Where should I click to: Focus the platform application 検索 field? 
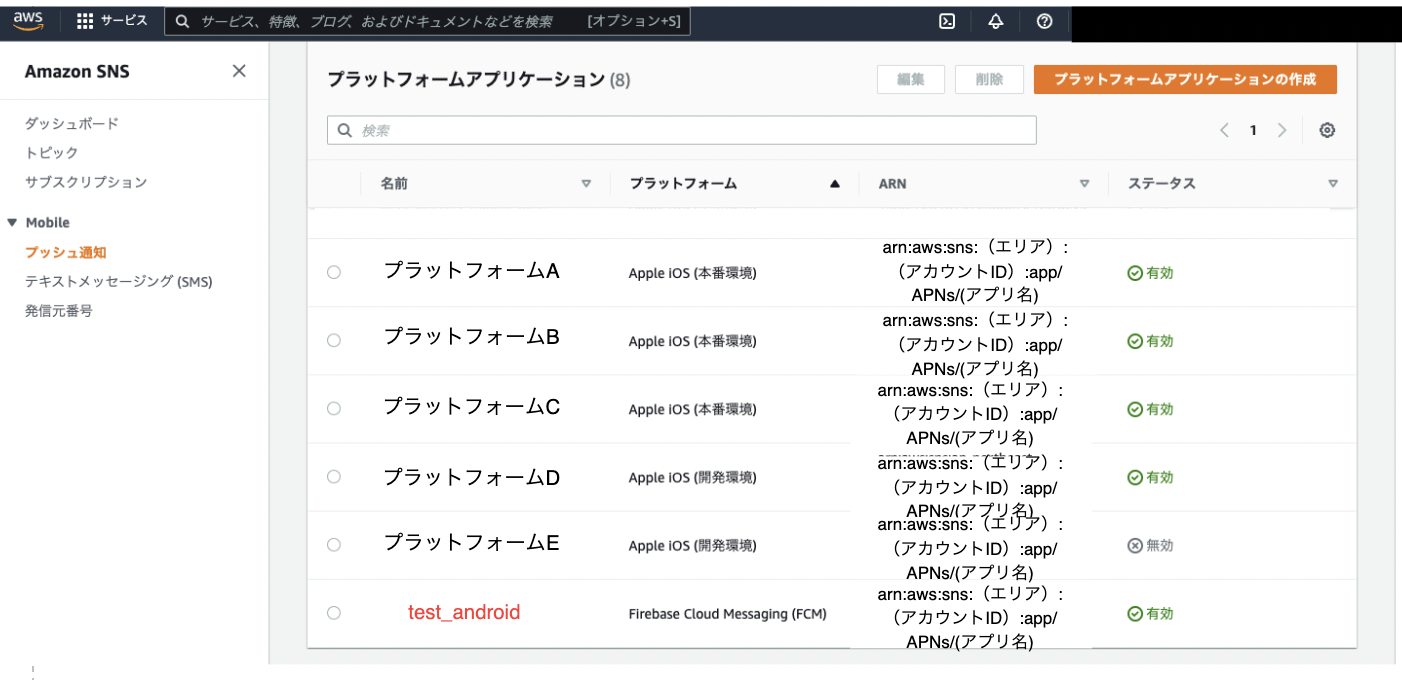coord(690,130)
